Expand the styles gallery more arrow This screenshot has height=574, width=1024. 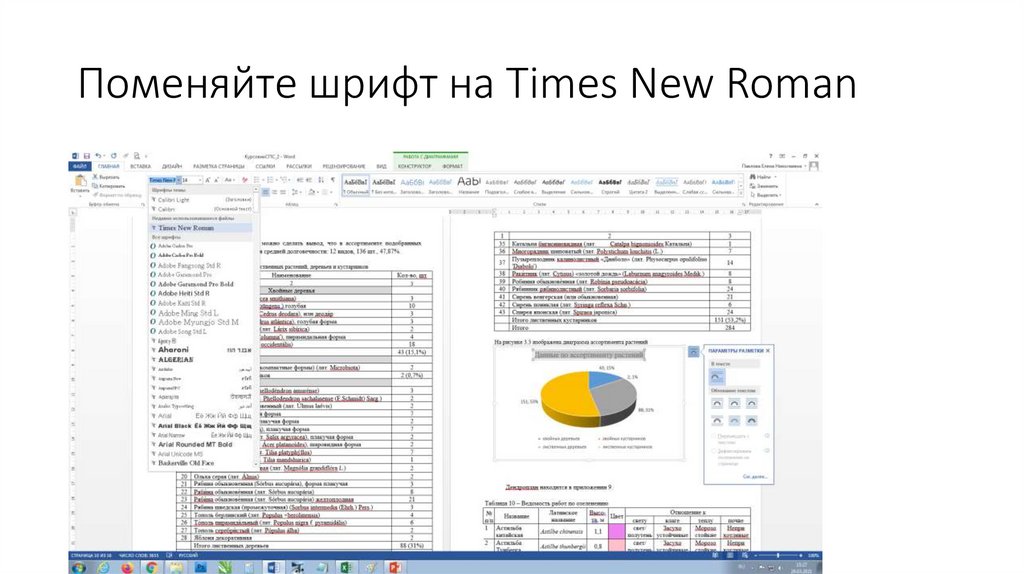coord(741,193)
